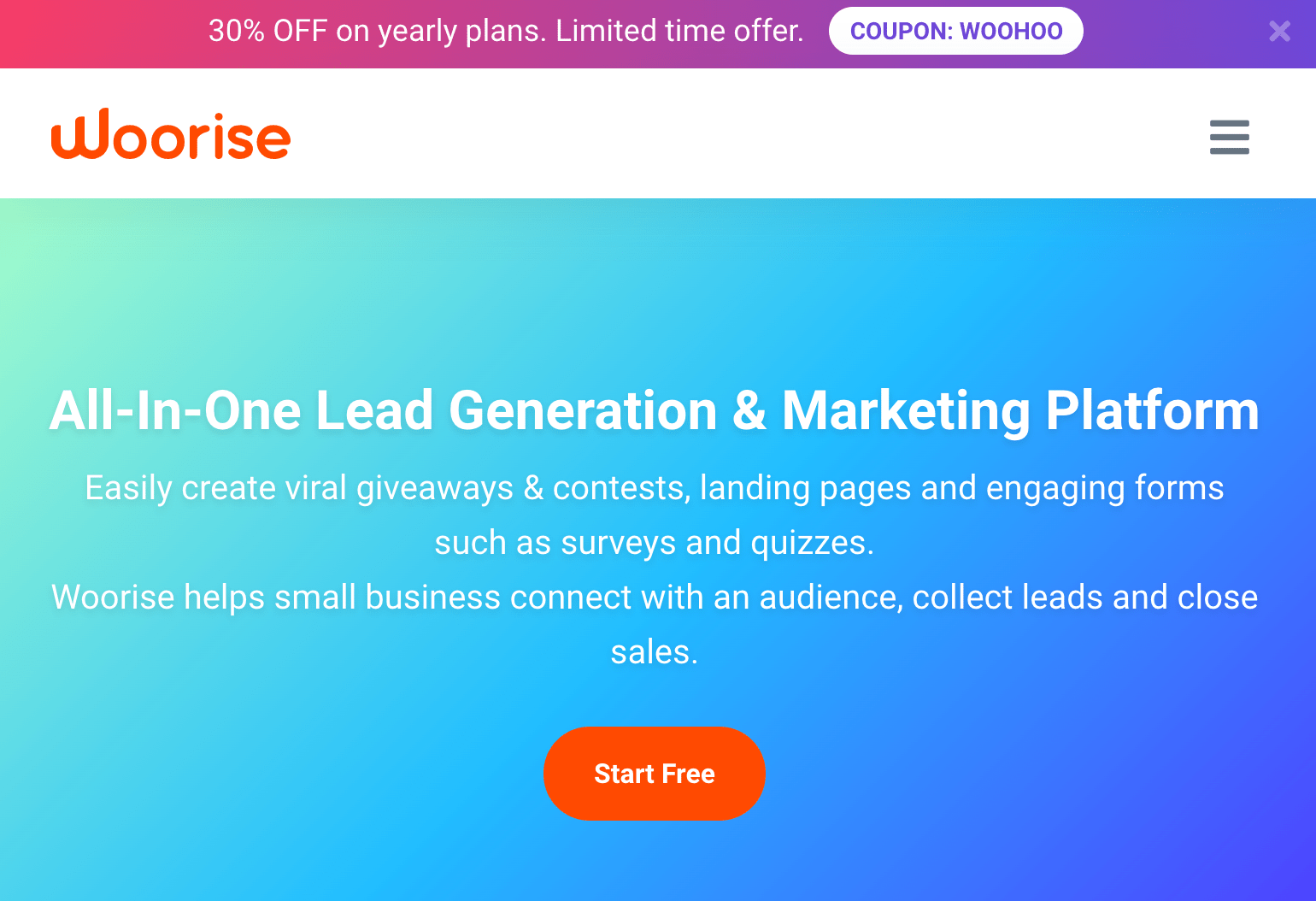Viewport: 1316px width, 901px height.
Task: Dismiss the promo banner with the X icon
Action: pos(1279,32)
